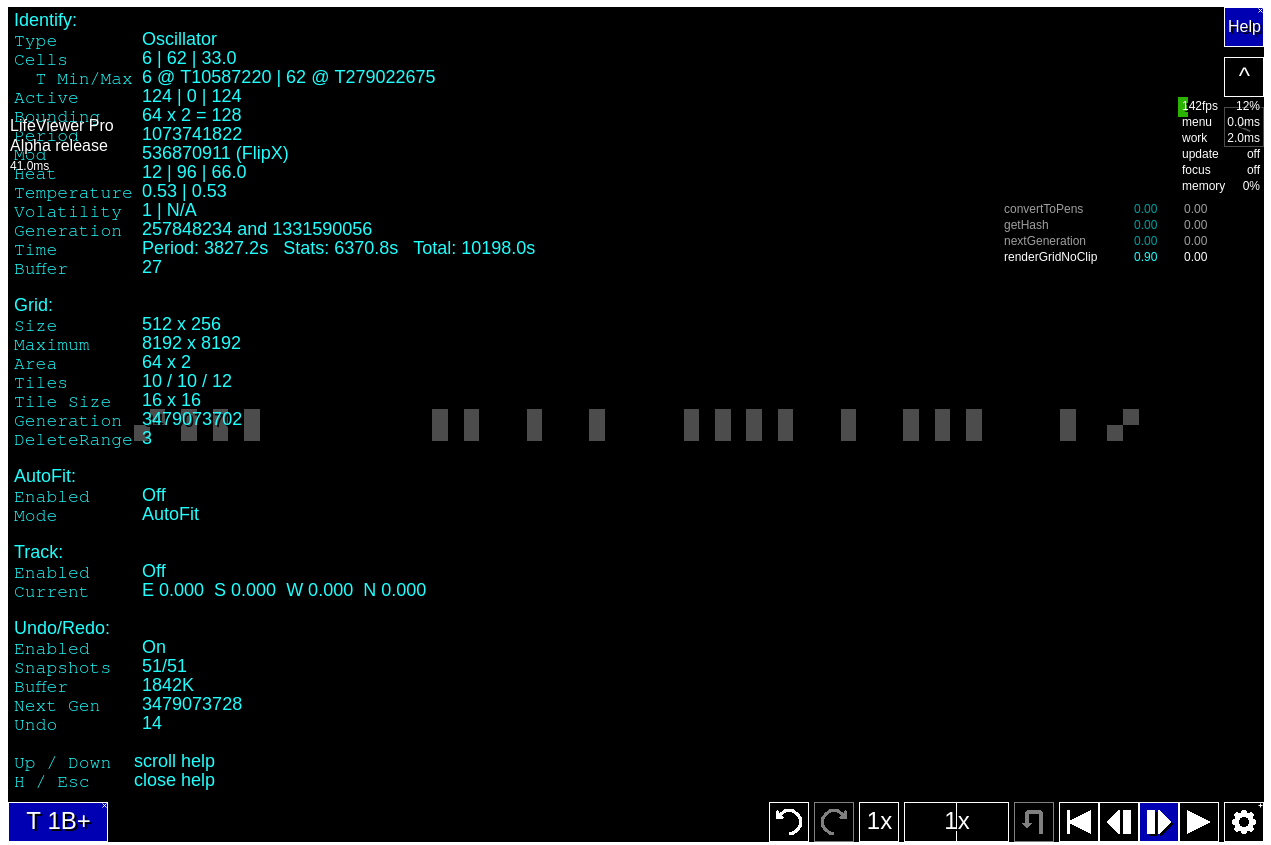
Task: Click the 'Track:' section heading
Action: 38,552
